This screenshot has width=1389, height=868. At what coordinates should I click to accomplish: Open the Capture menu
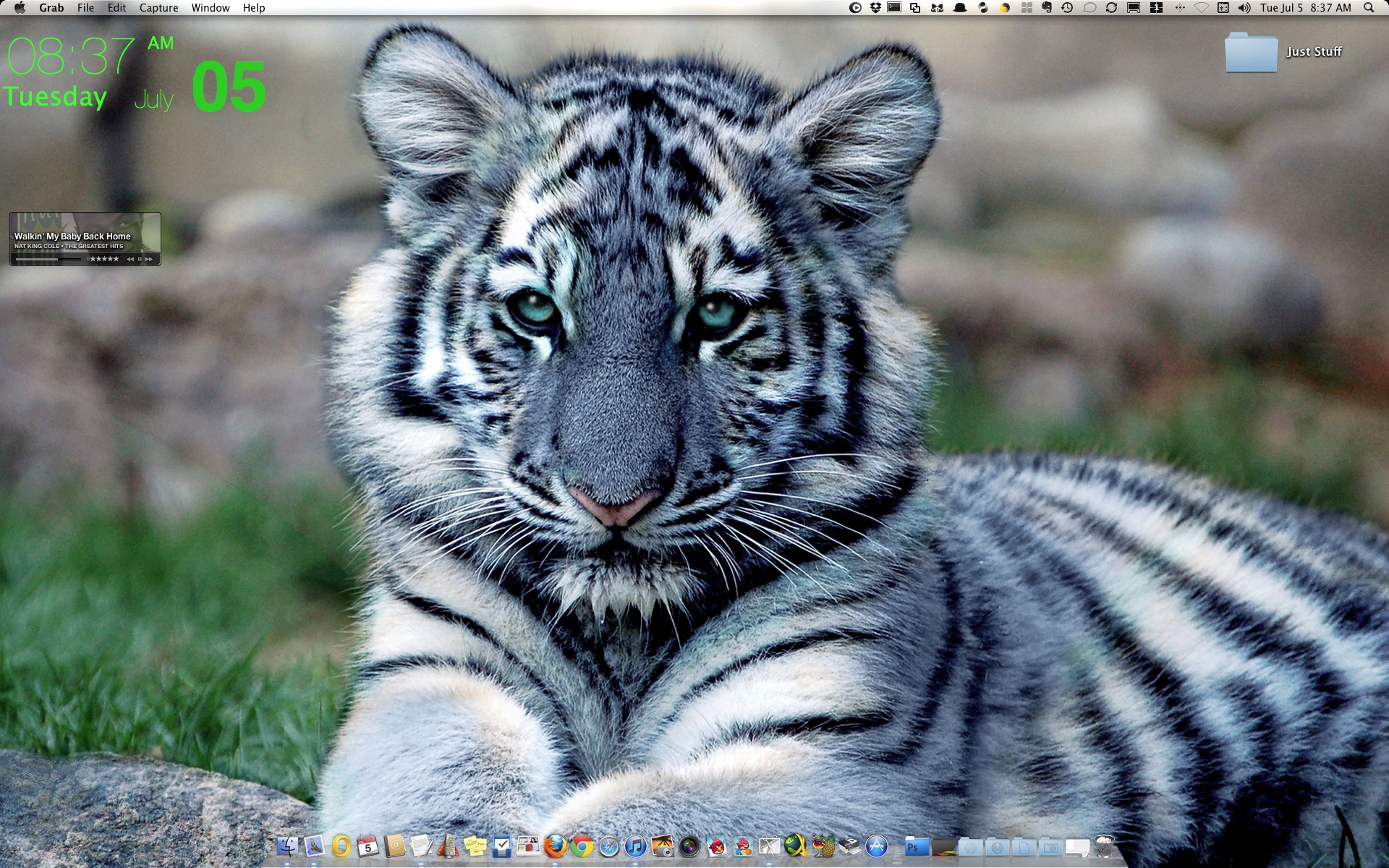[158, 8]
